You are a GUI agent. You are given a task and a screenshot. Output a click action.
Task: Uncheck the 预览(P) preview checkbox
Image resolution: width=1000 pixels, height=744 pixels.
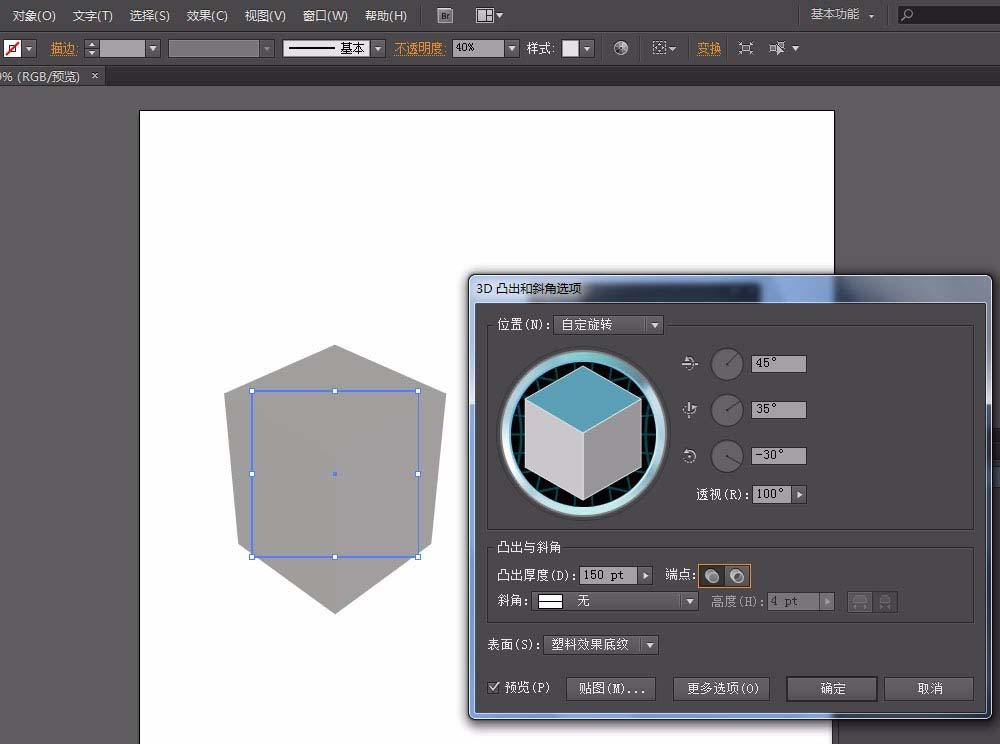click(494, 687)
